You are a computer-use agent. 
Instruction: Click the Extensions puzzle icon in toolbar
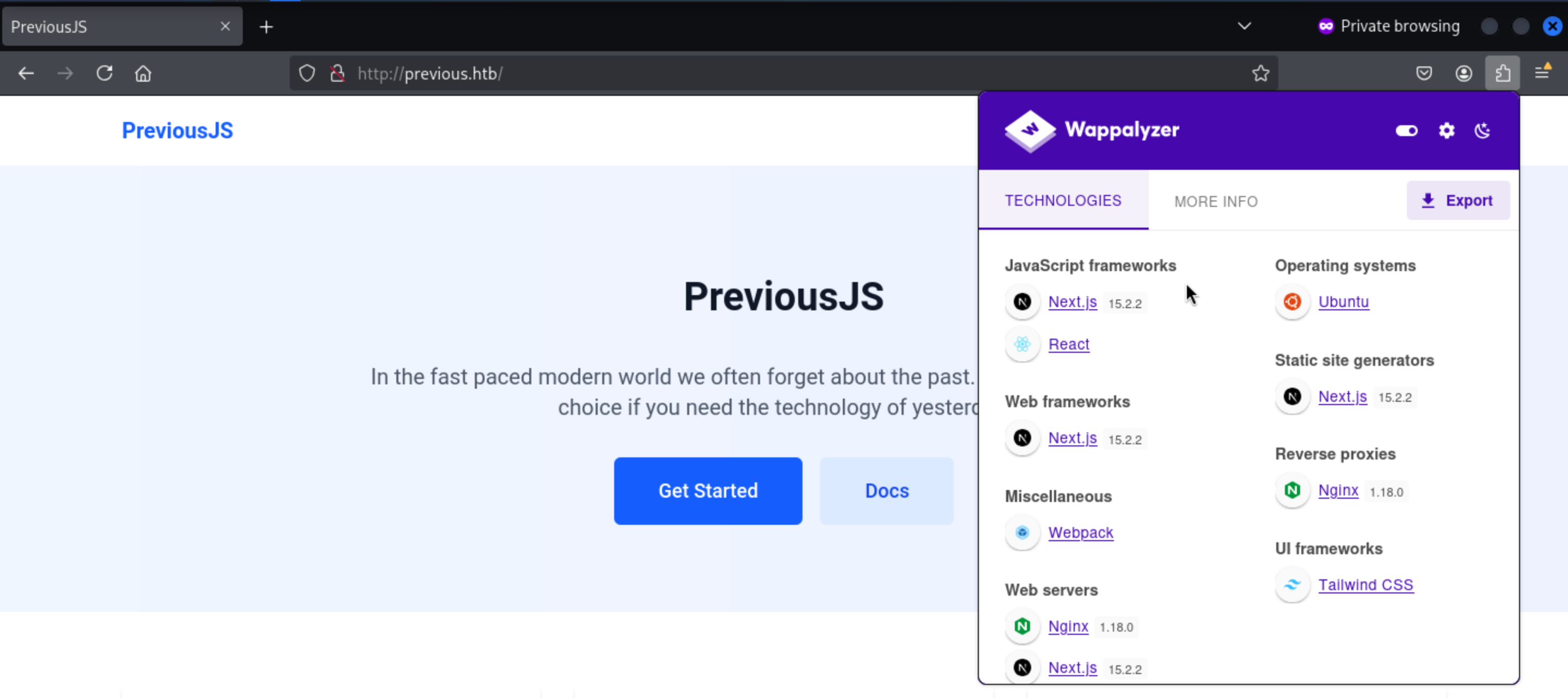[x=1502, y=74]
